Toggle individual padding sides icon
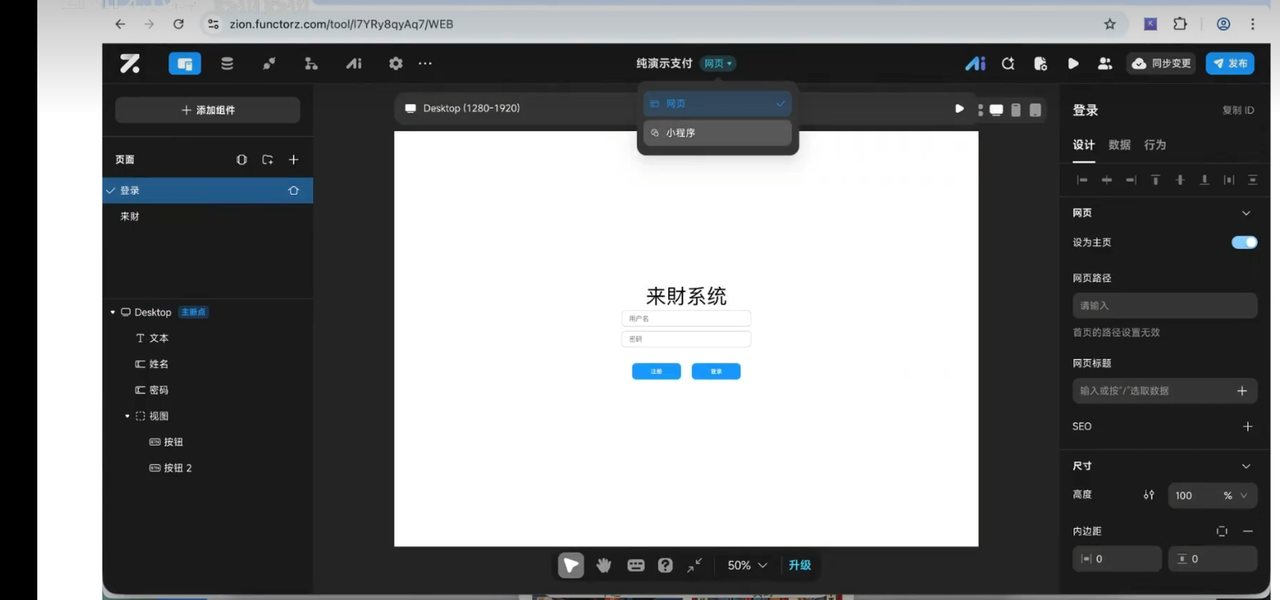The height and width of the screenshot is (600, 1280). 1222,531
